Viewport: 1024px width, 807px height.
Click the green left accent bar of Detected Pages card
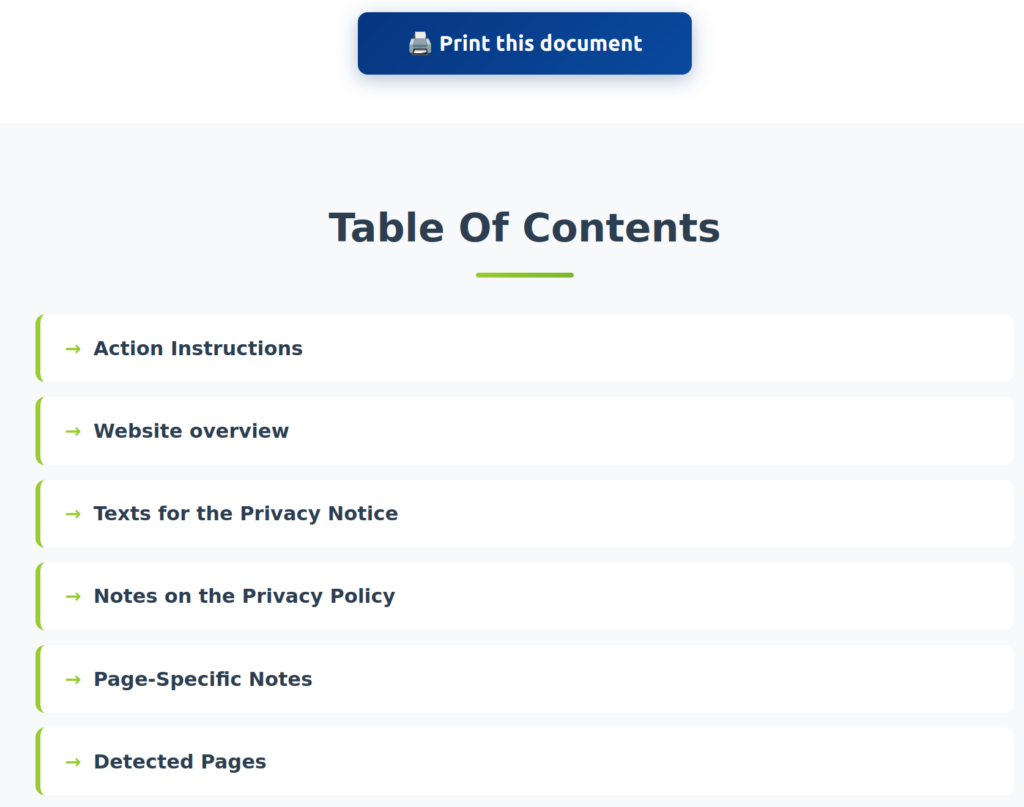click(x=38, y=762)
